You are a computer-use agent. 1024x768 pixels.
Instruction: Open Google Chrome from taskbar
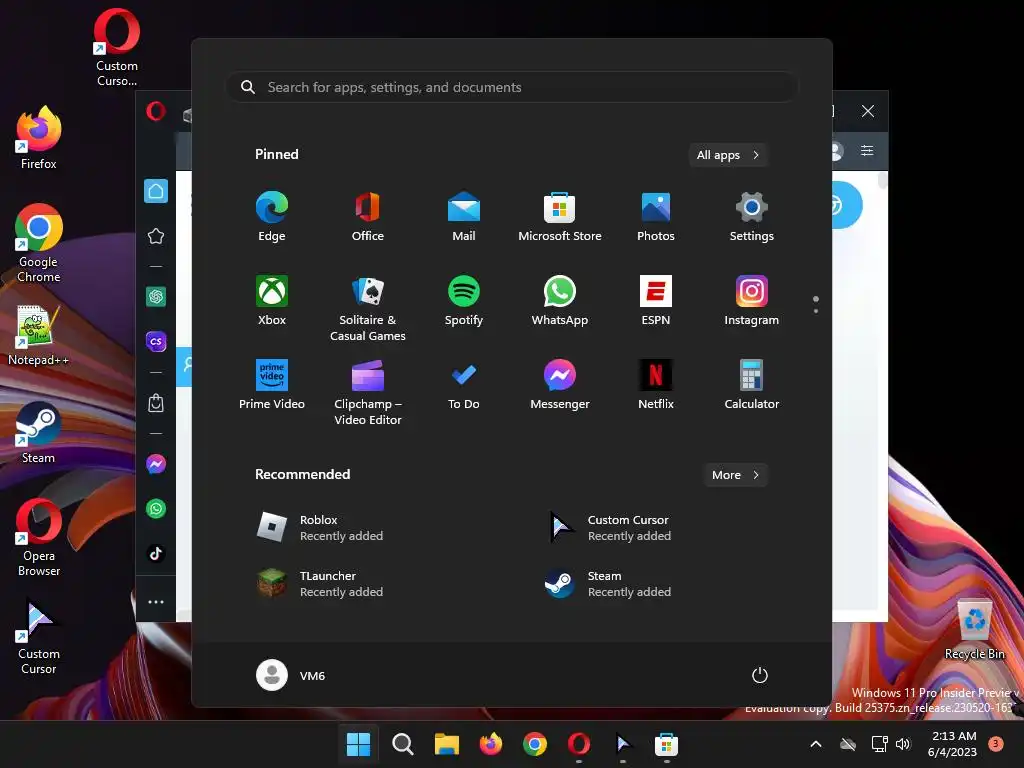[535, 744]
